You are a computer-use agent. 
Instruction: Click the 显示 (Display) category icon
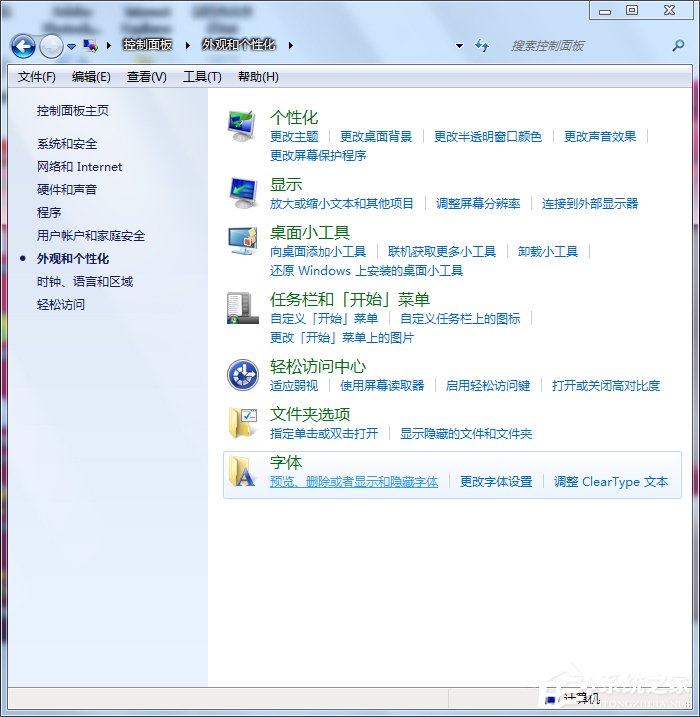click(x=242, y=192)
